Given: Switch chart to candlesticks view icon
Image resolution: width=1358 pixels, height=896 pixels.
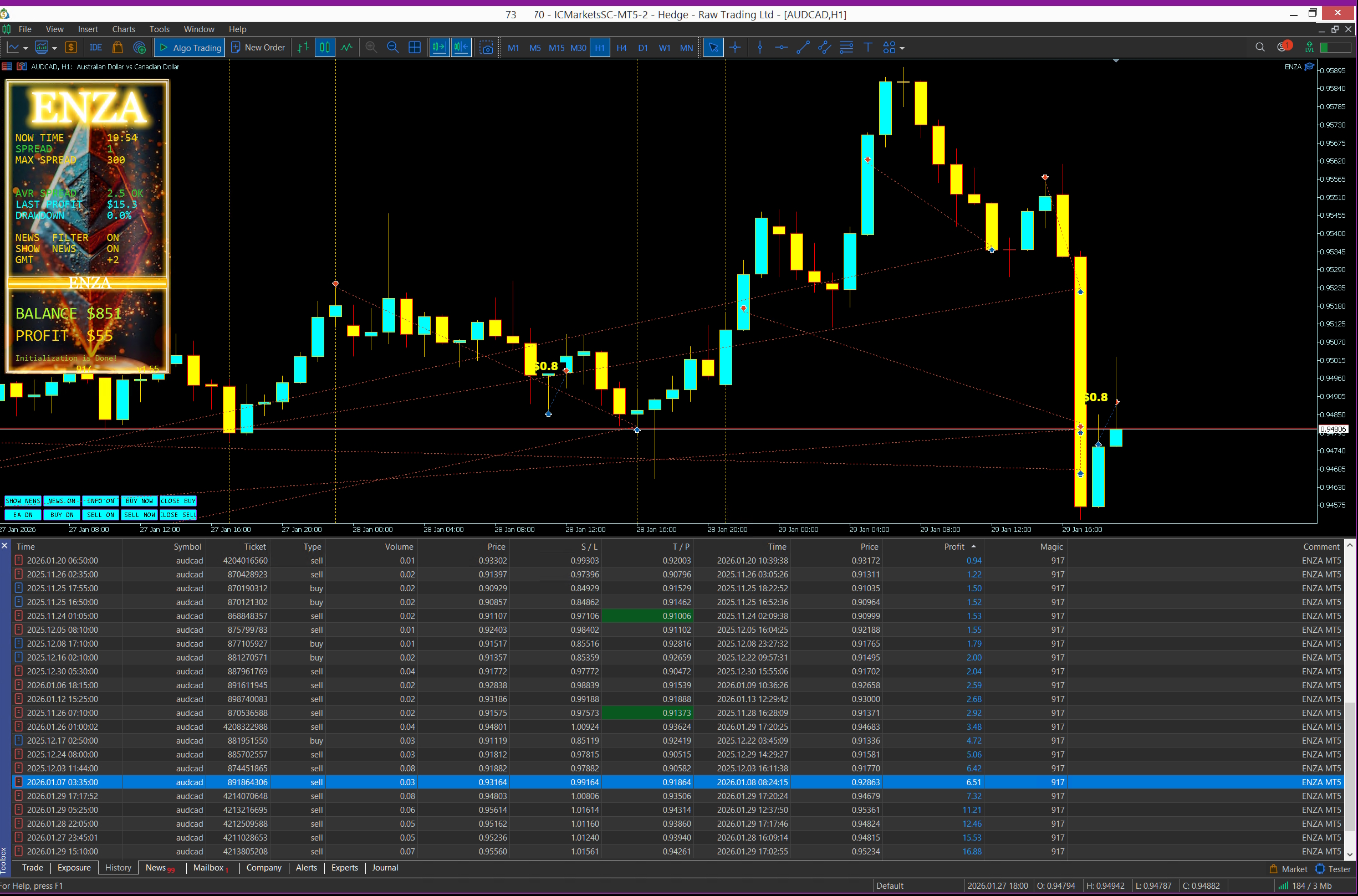Looking at the screenshot, I should (325, 48).
